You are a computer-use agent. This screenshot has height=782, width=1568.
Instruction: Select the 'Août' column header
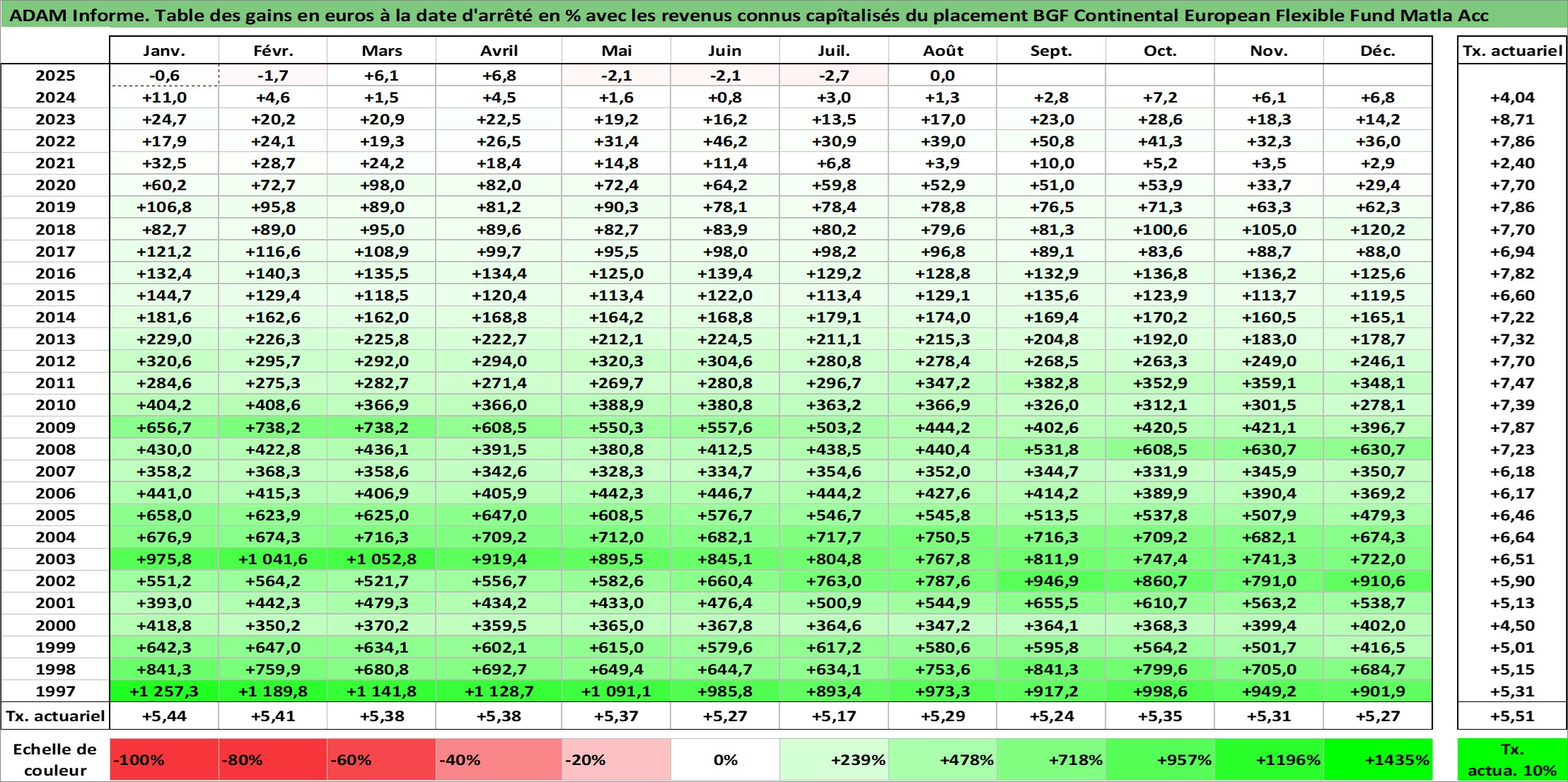(943, 51)
